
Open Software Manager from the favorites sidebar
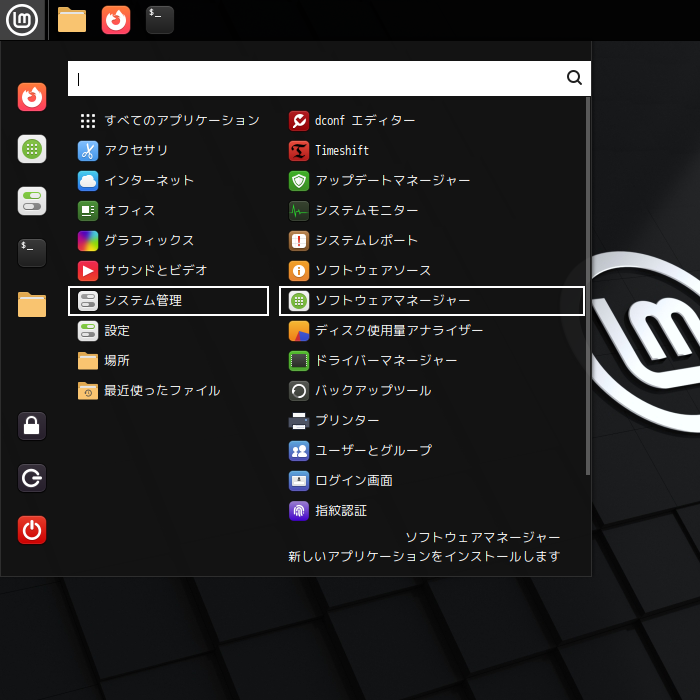pos(32,149)
